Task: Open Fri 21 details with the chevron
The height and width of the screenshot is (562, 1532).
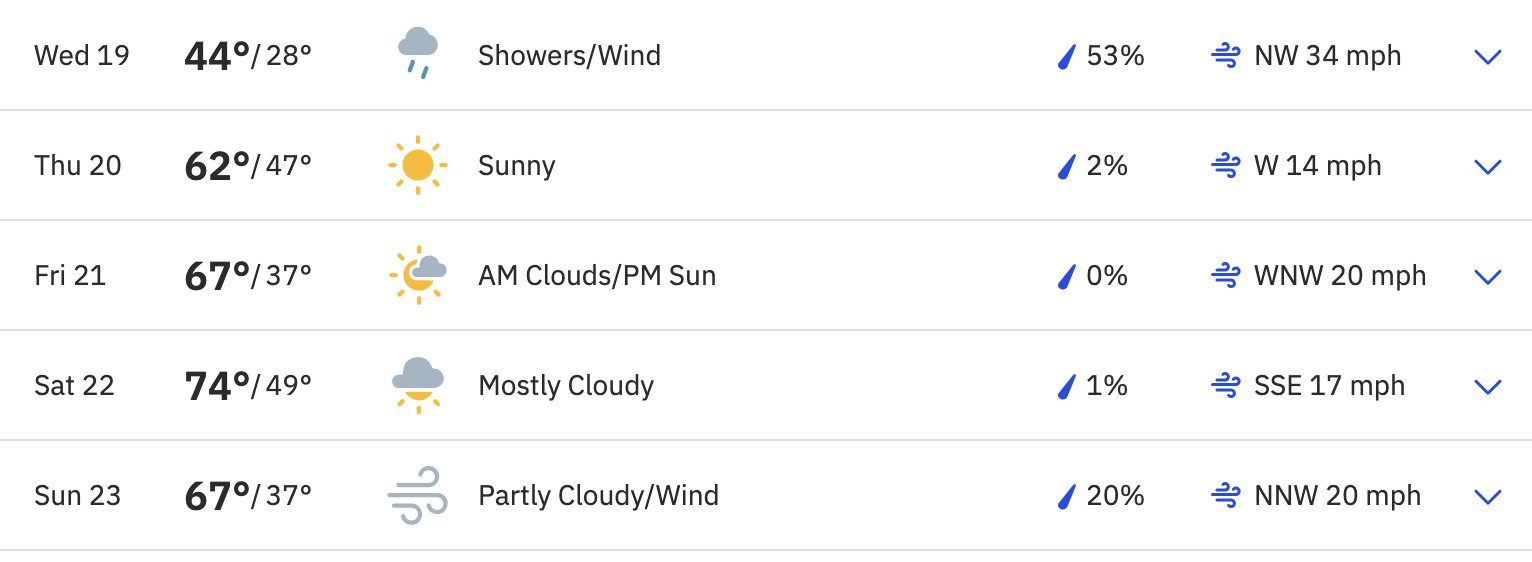Action: point(1488,277)
